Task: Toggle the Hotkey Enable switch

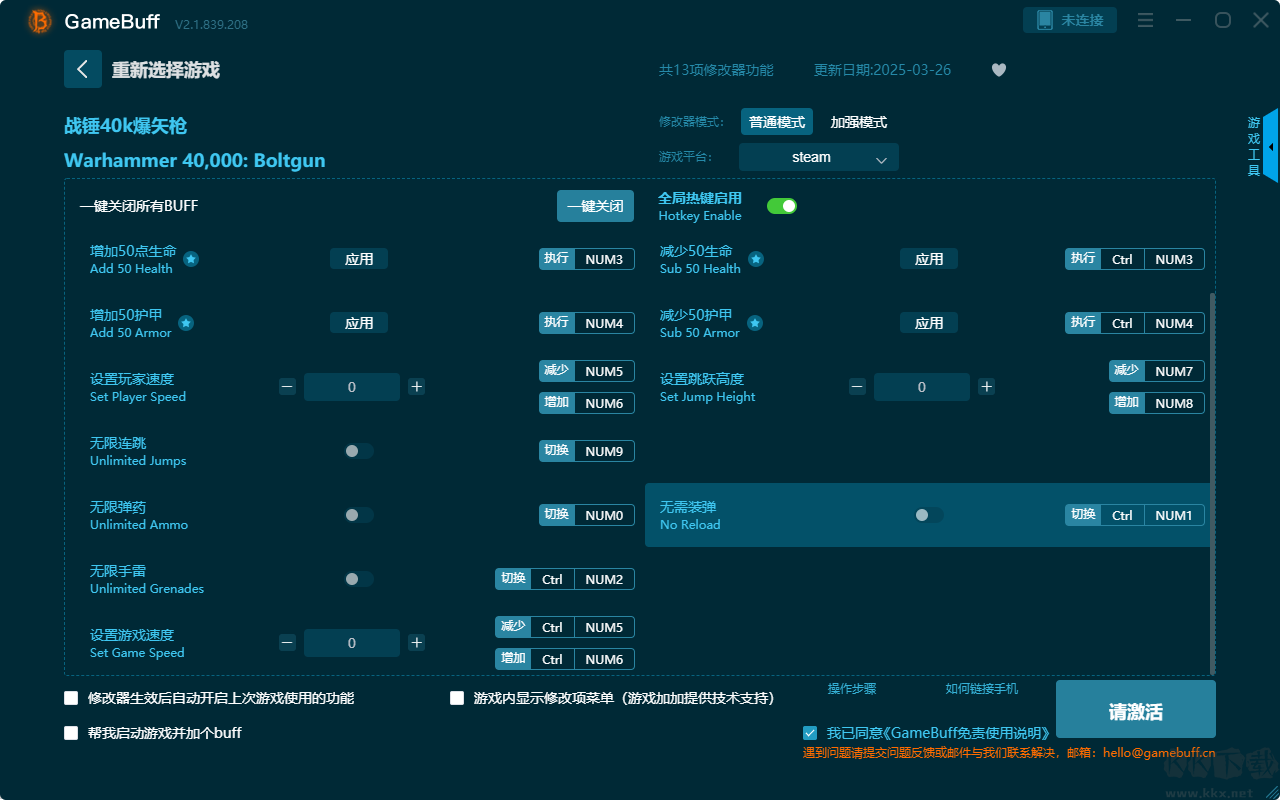Action: (782, 206)
